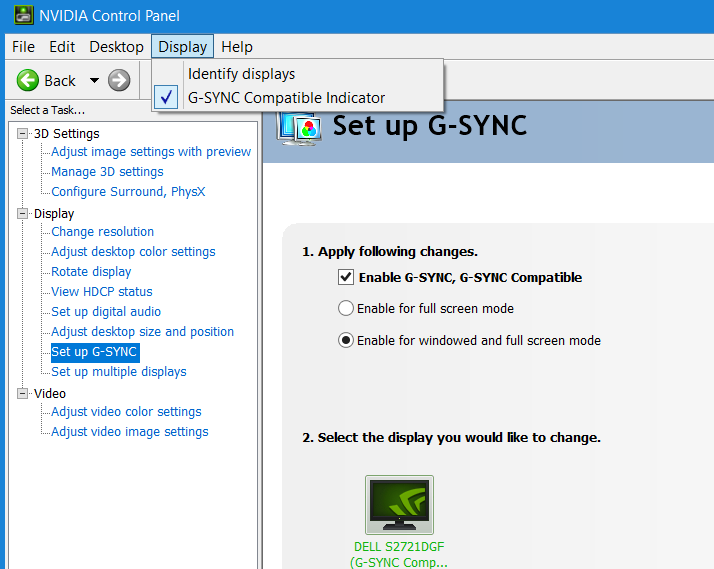714x569 pixels.
Task: Select Enable for windowed and full screen mode
Action: 346,340
